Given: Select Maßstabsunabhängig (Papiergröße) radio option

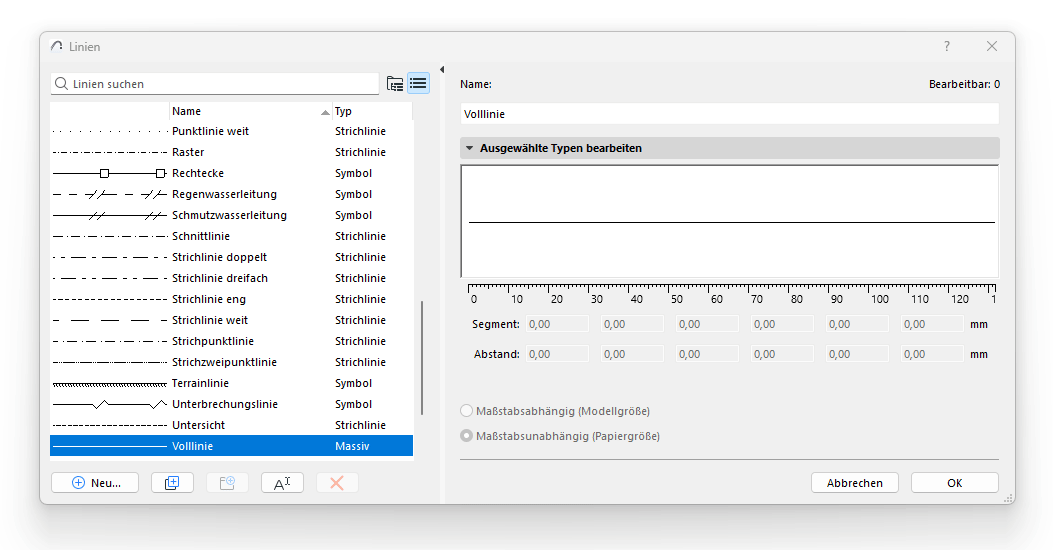Looking at the screenshot, I should click(466, 436).
